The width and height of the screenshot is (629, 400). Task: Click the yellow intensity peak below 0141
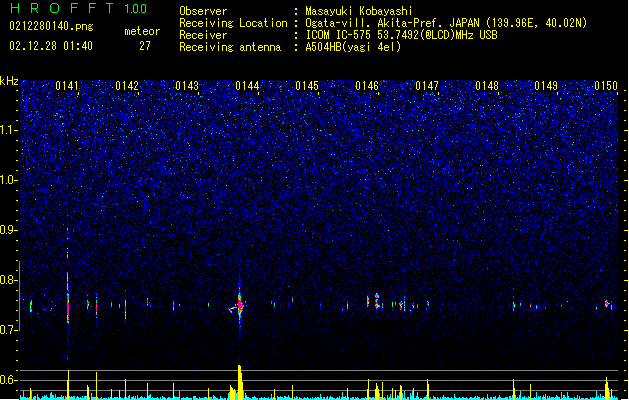(x=68, y=385)
